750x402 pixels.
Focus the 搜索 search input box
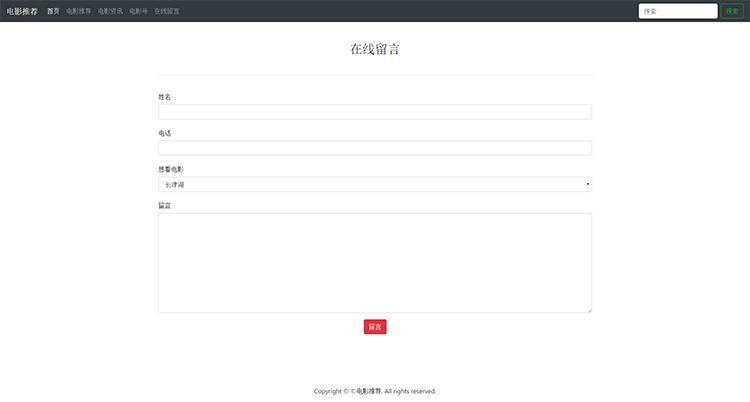pos(678,11)
